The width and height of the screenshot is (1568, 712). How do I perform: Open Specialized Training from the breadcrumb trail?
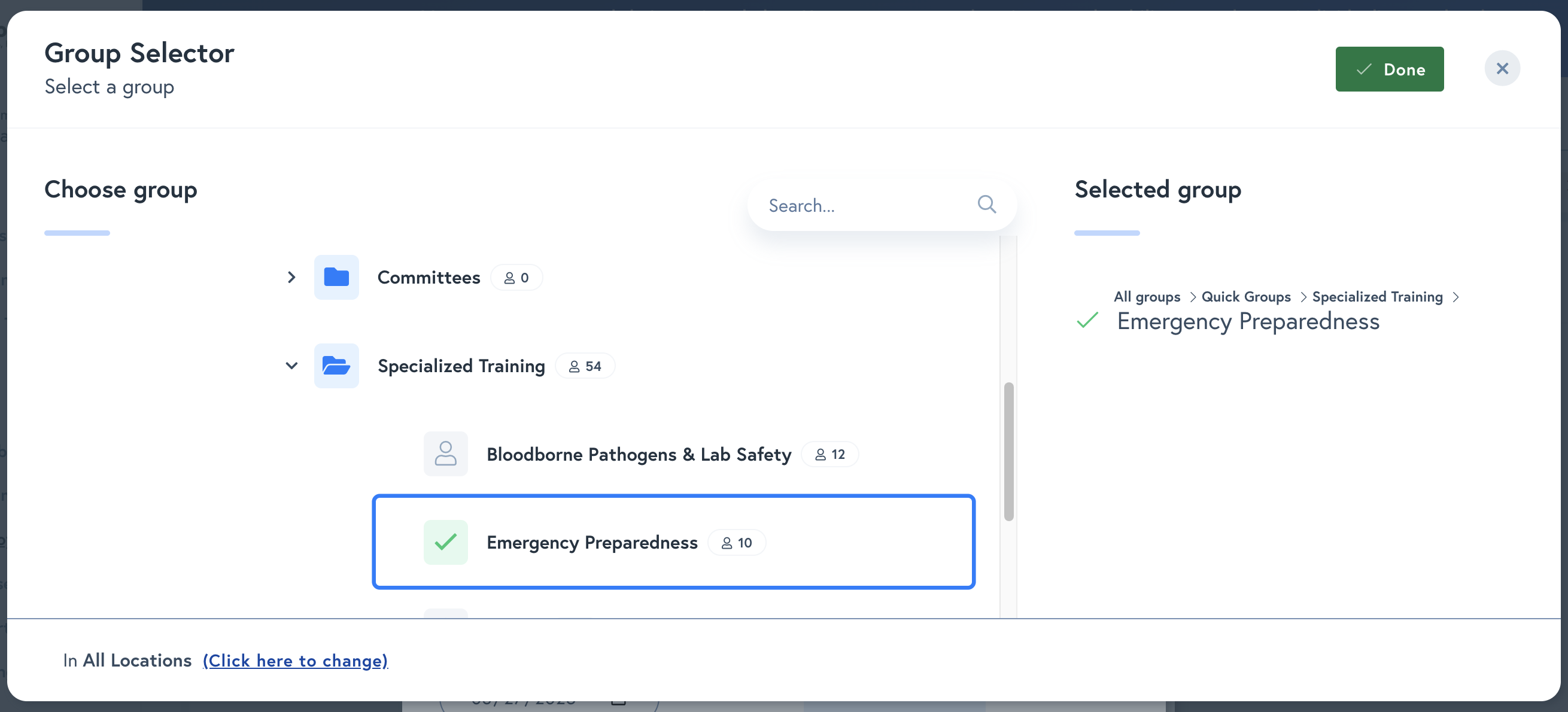pyautogui.click(x=1377, y=296)
